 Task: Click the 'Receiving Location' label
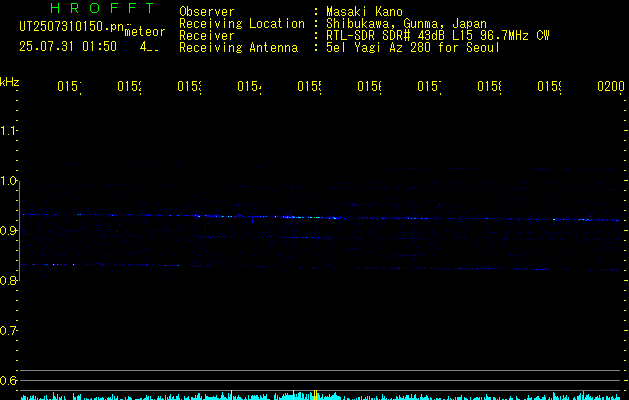coord(242,24)
